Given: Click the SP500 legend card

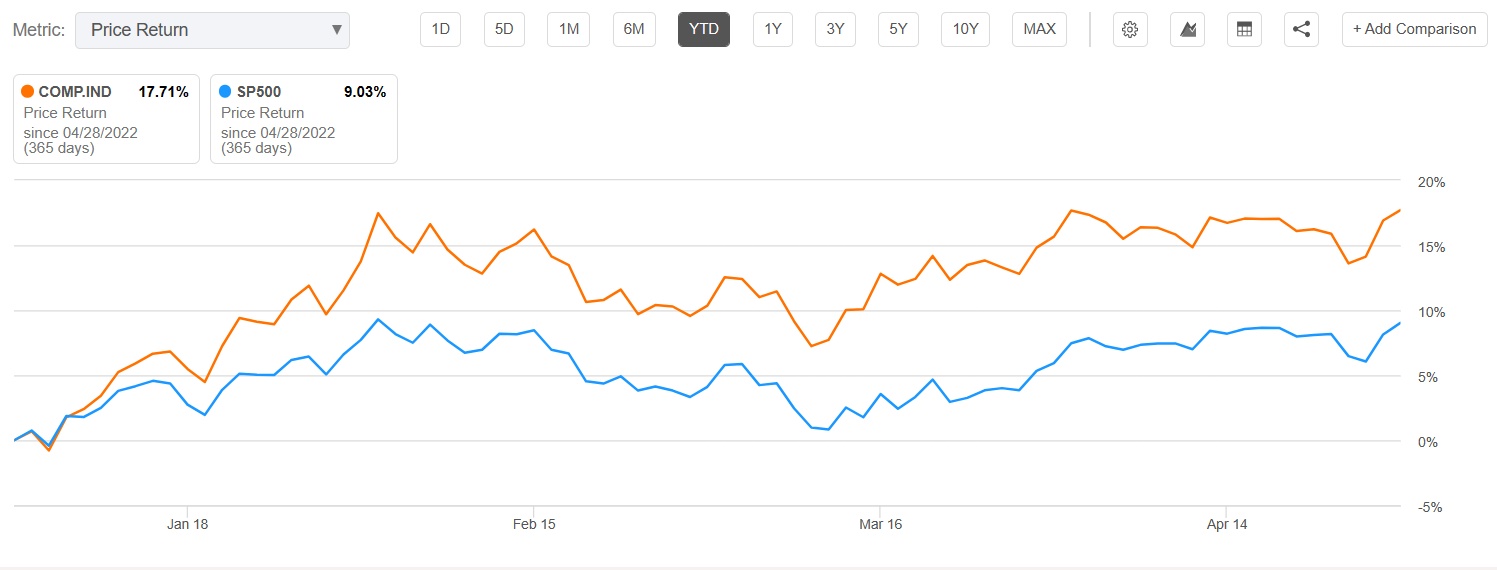Looking at the screenshot, I should click(303, 118).
